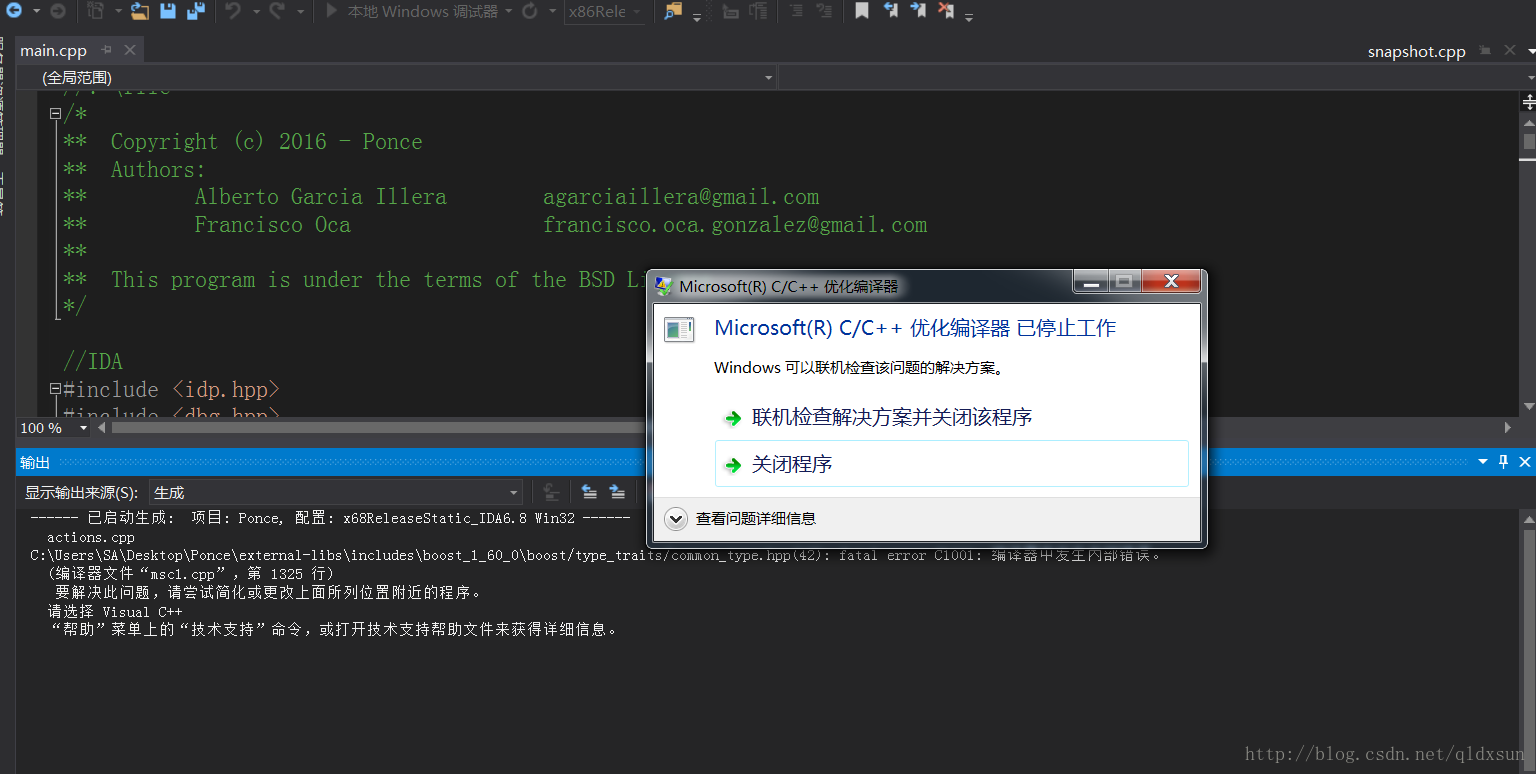Click the Increase Indent icon
The image size is (1536, 774).
(x=823, y=11)
